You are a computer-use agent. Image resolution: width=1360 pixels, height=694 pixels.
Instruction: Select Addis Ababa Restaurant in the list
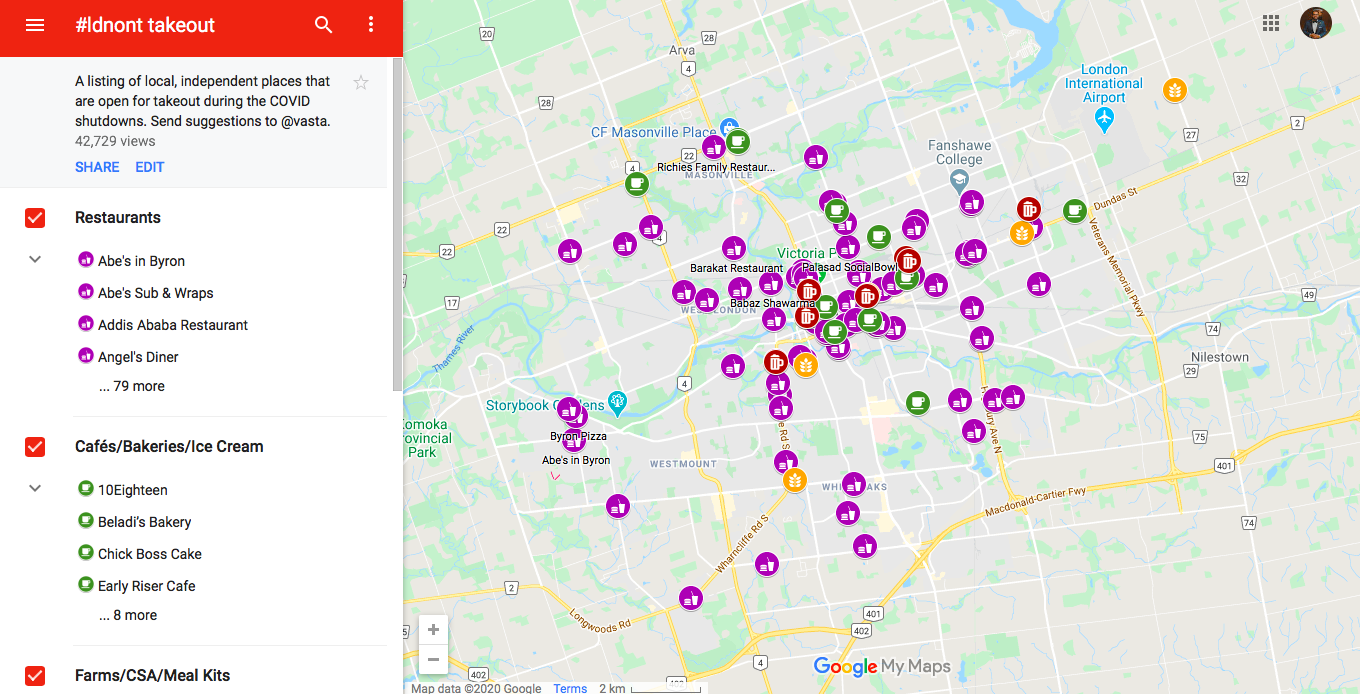coord(173,325)
